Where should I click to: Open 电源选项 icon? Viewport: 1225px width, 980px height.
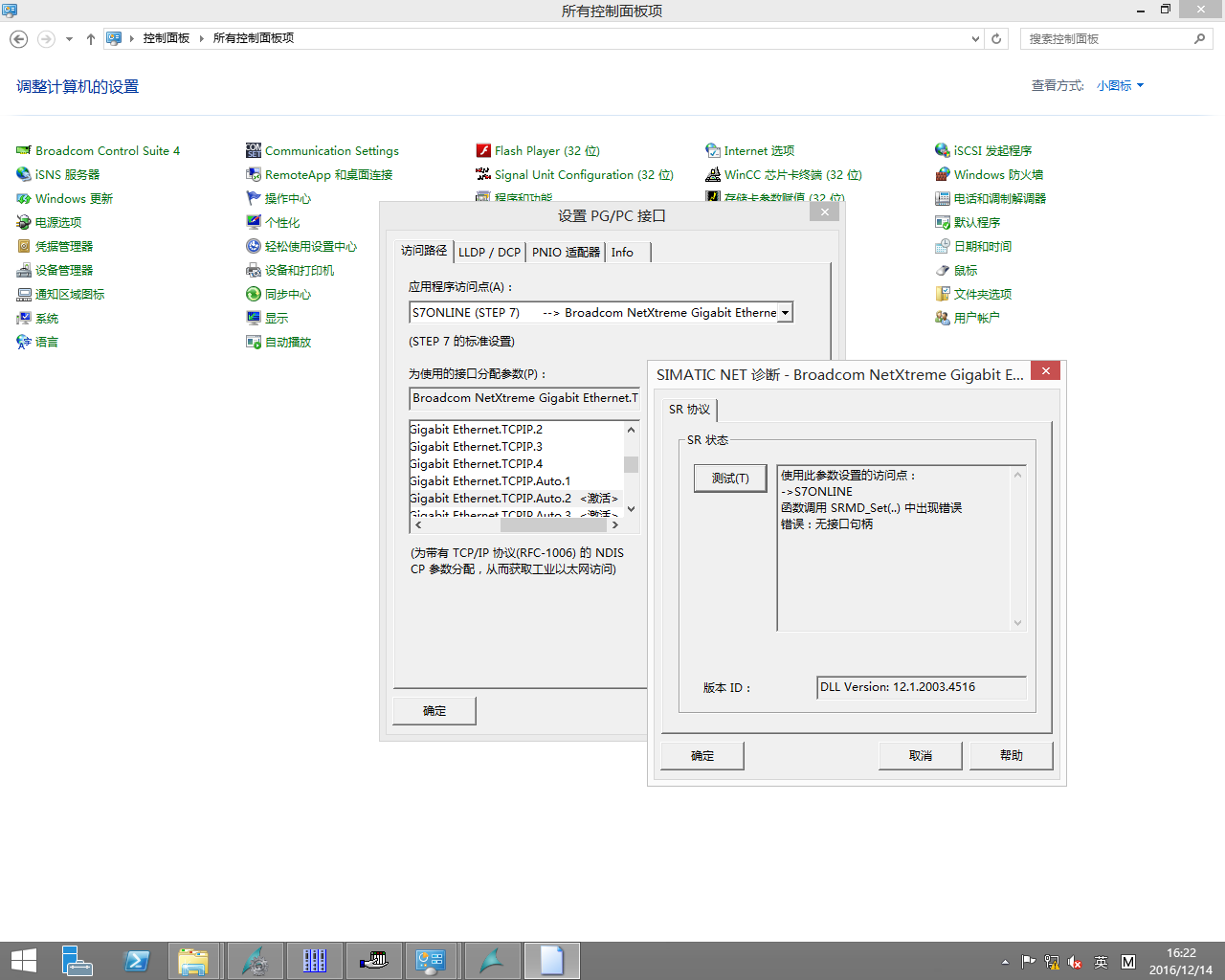(x=24, y=223)
